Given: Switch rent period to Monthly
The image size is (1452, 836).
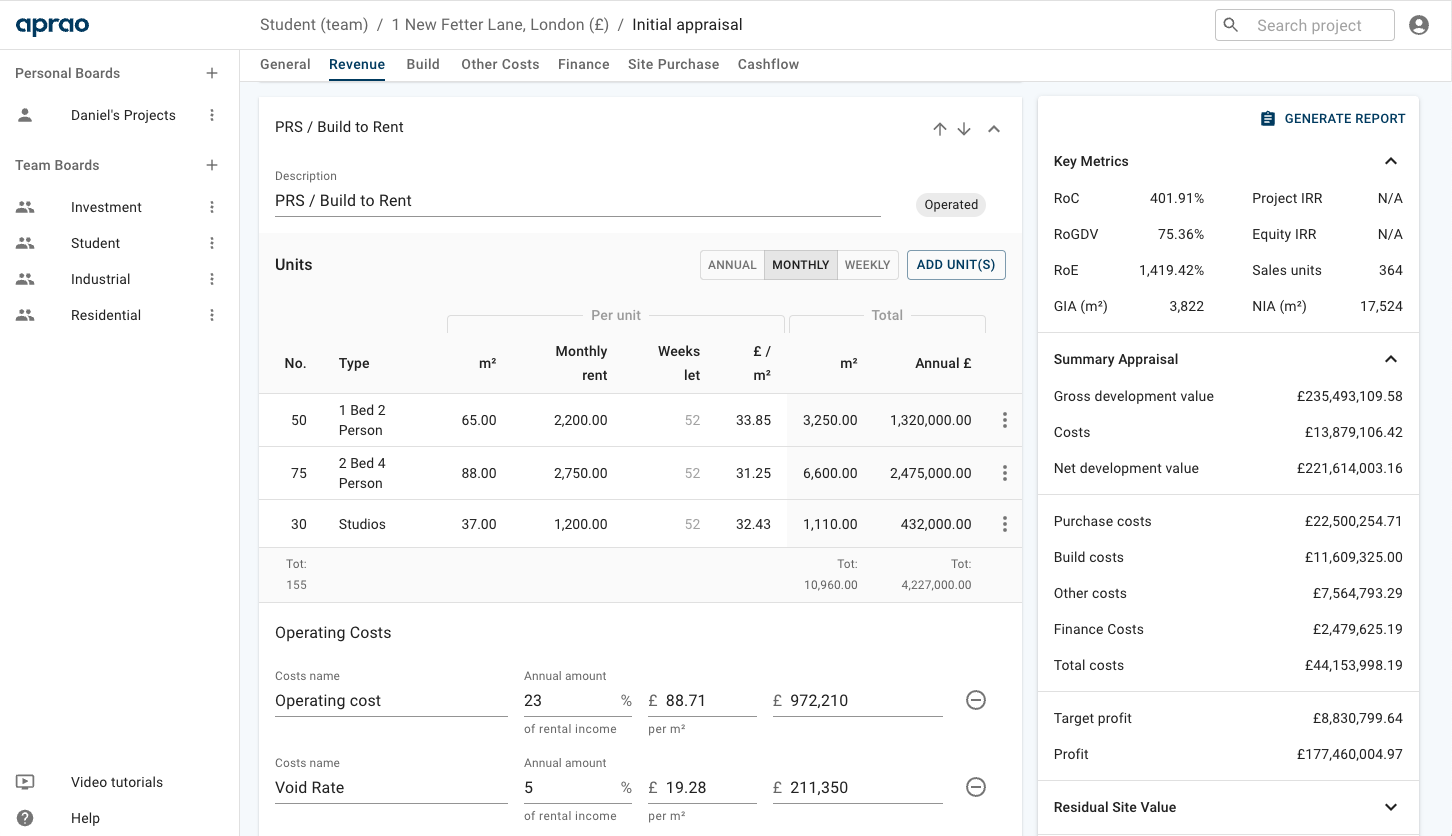Looking at the screenshot, I should pyautogui.click(x=801, y=265).
